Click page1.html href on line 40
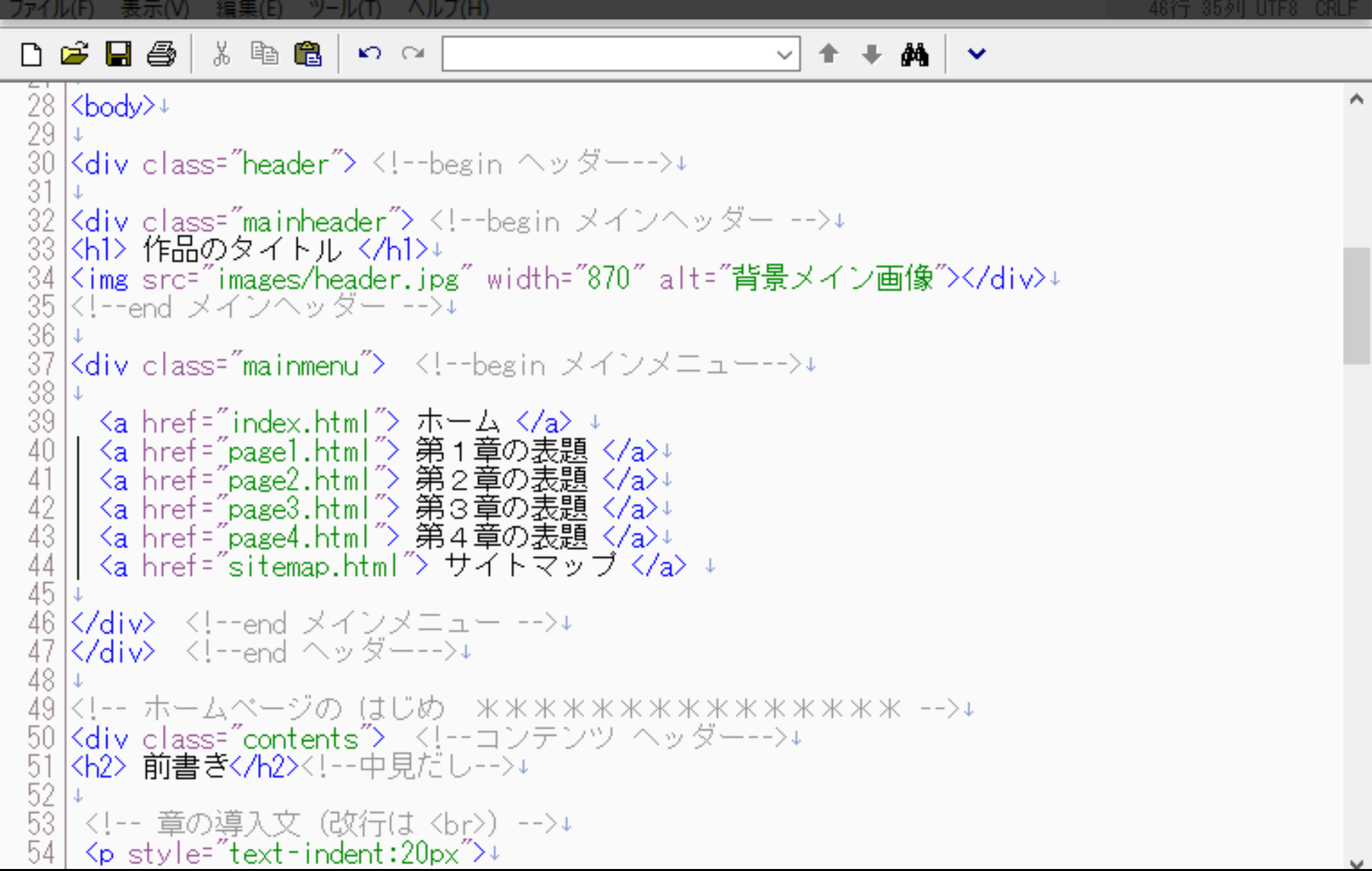The width and height of the screenshot is (1372, 871). (x=301, y=452)
